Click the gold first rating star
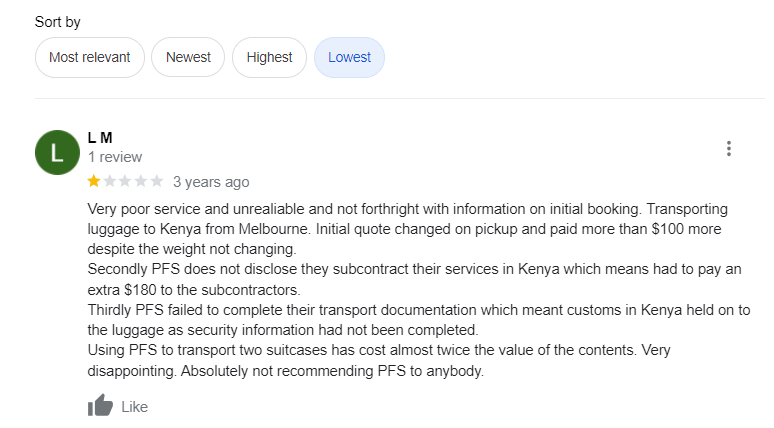The width and height of the screenshot is (774, 428). click(94, 182)
